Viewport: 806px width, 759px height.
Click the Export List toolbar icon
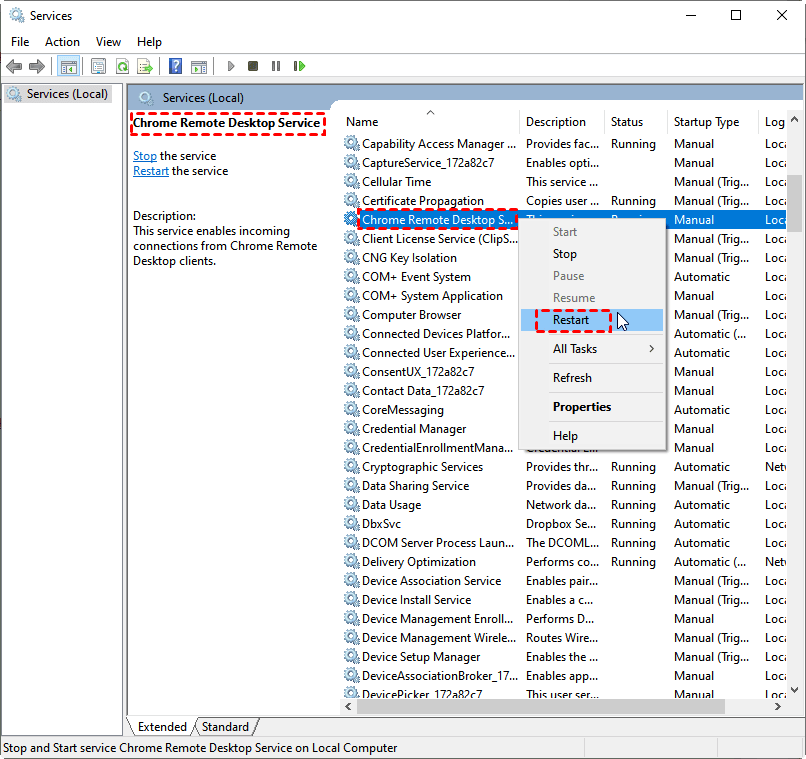(x=145, y=66)
